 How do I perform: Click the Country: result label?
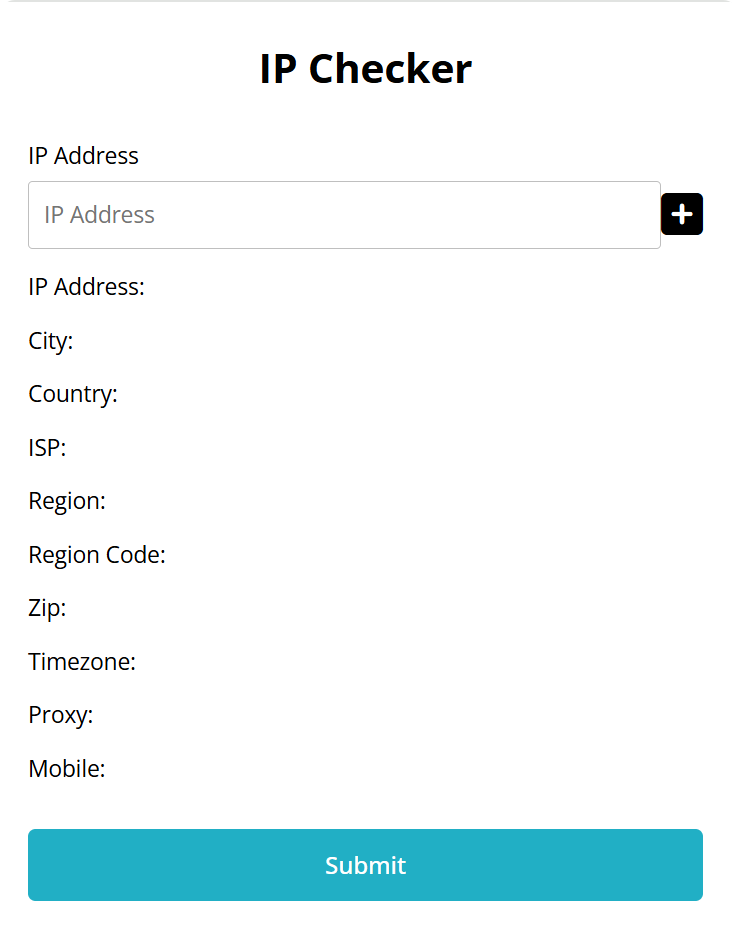(x=73, y=394)
